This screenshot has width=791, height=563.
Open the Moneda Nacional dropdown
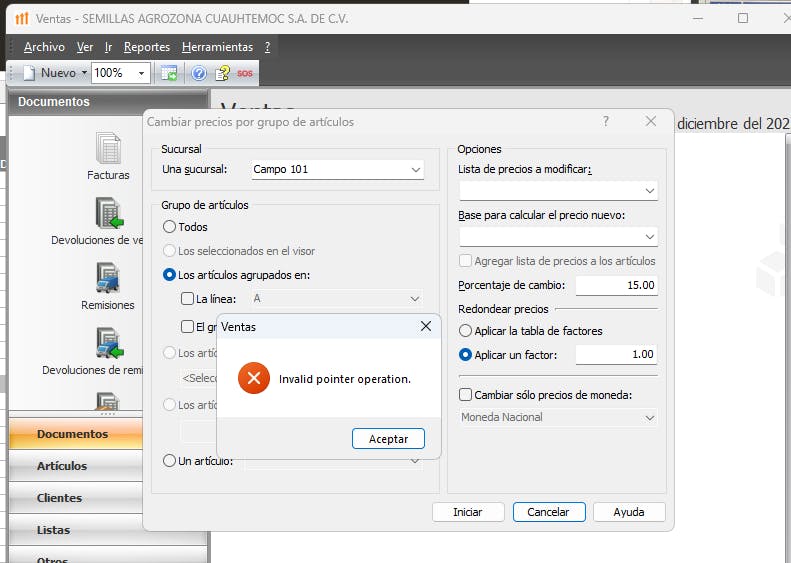[x=558, y=417]
